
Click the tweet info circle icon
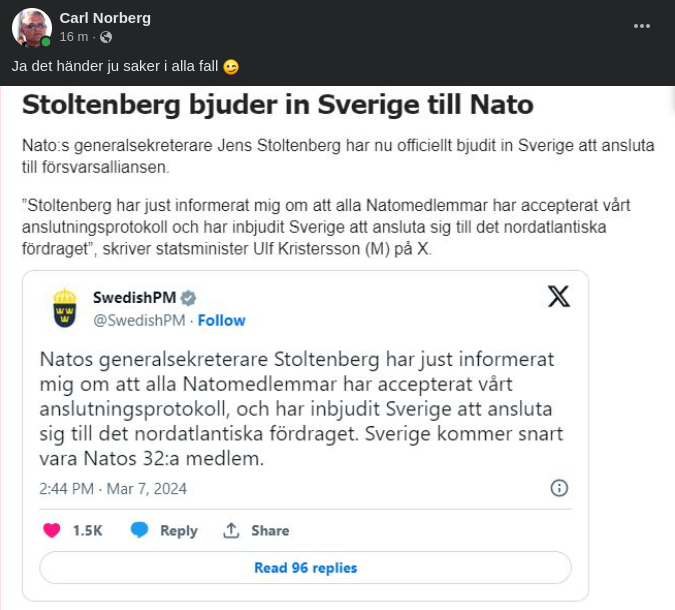click(559, 488)
